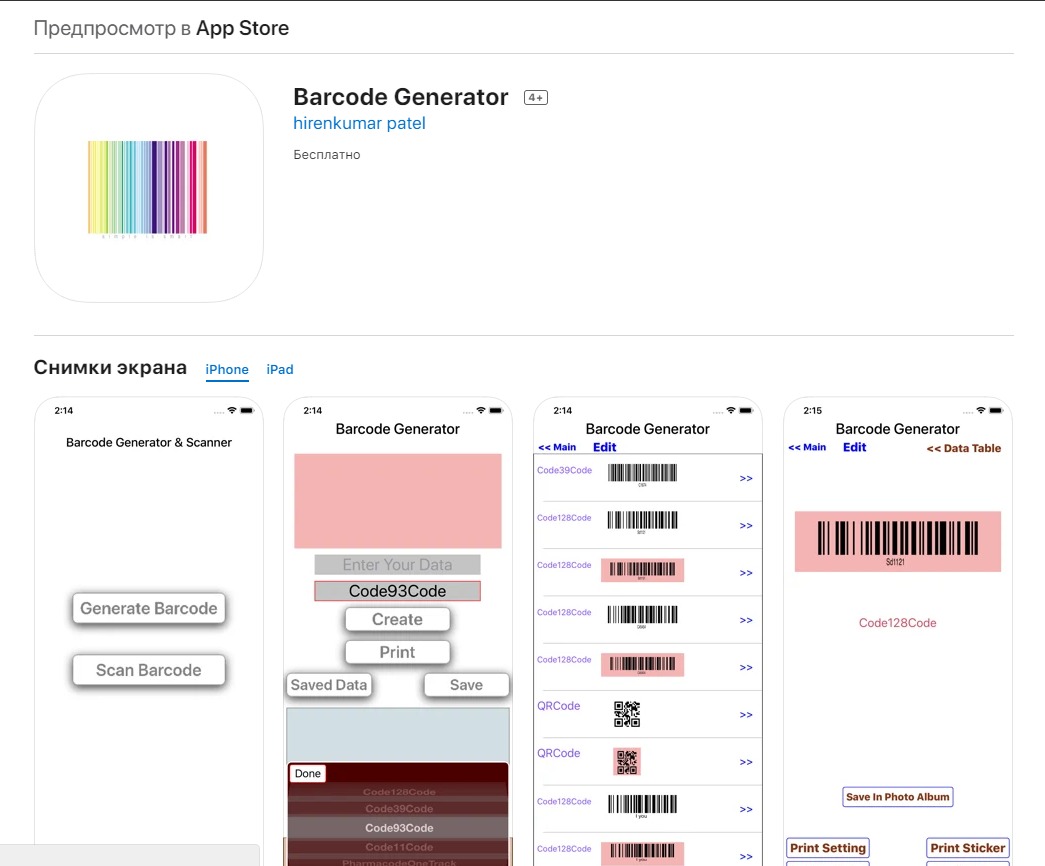Click the 4+ age rating badge
The height and width of the screenshot is (866, 1045).
[536, 97]
